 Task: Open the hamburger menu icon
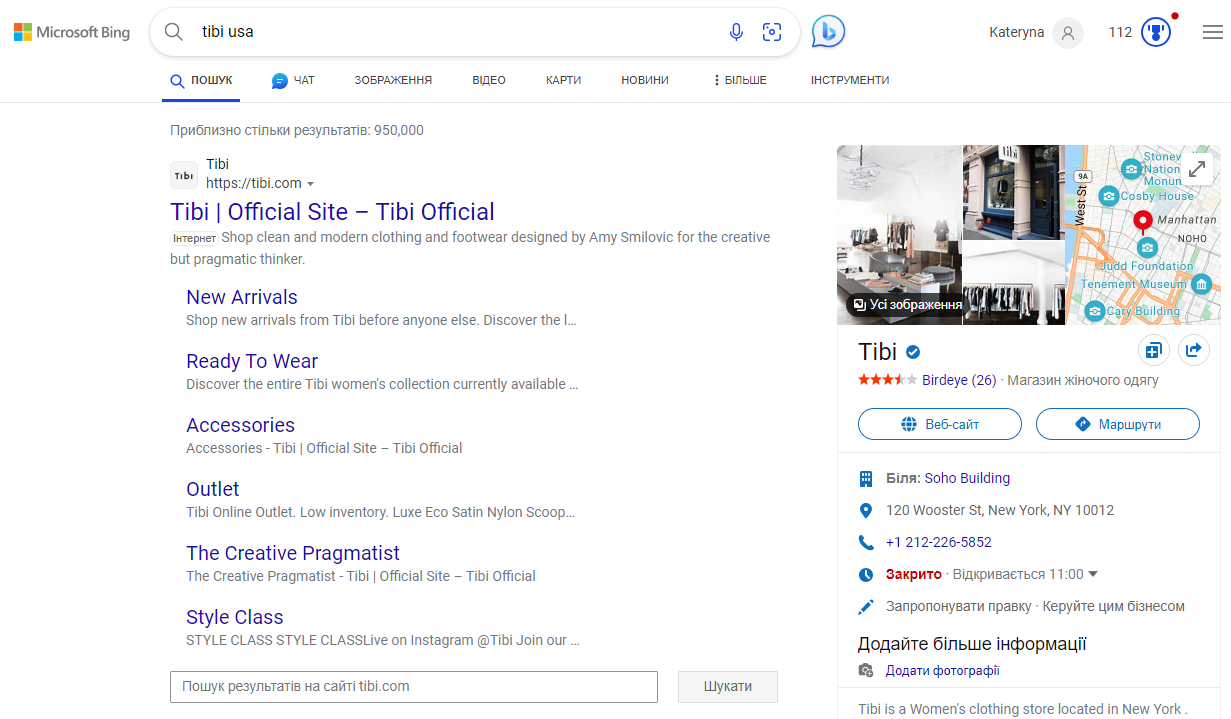(1212, 31)
